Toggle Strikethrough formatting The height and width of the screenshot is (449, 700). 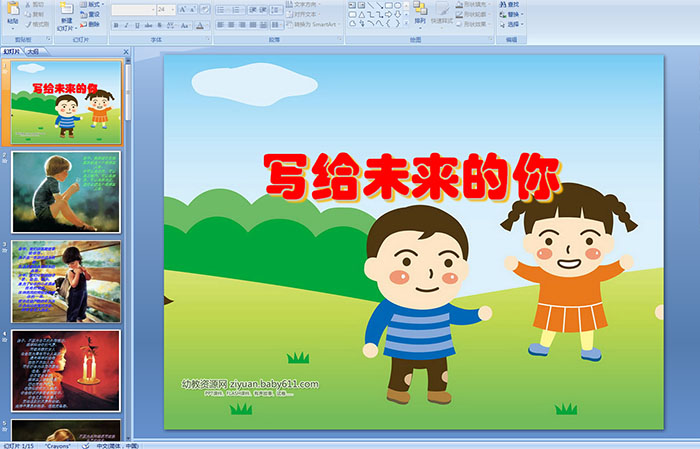click(148, 25)
